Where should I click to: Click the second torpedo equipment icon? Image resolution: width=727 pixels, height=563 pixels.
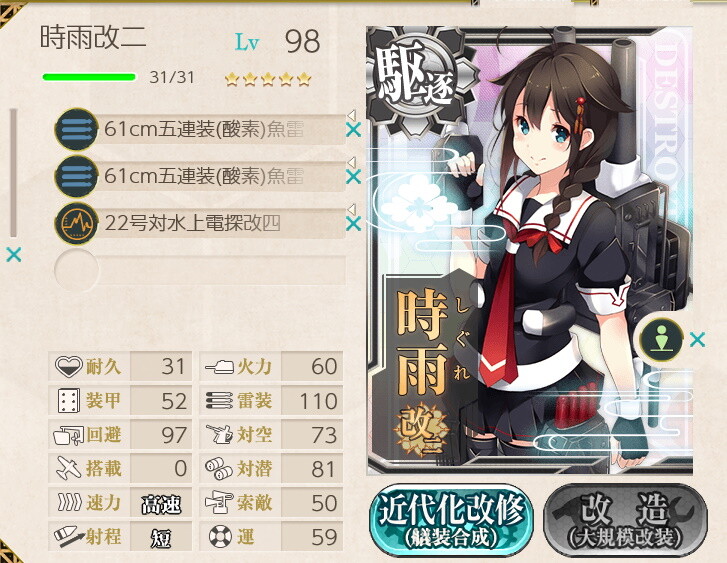click(76, 177)
